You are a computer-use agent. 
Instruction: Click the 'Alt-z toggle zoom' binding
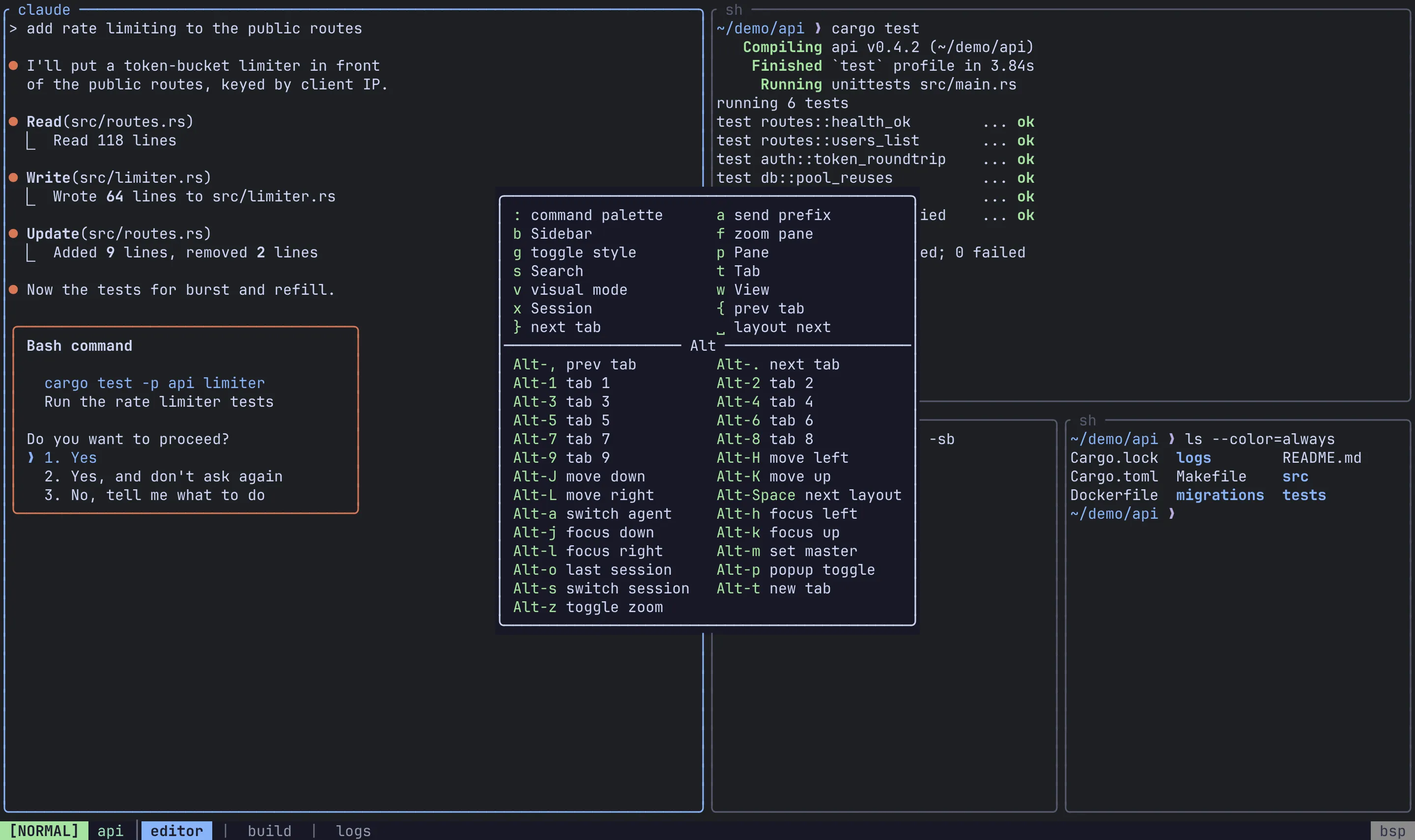coord(588,607)
